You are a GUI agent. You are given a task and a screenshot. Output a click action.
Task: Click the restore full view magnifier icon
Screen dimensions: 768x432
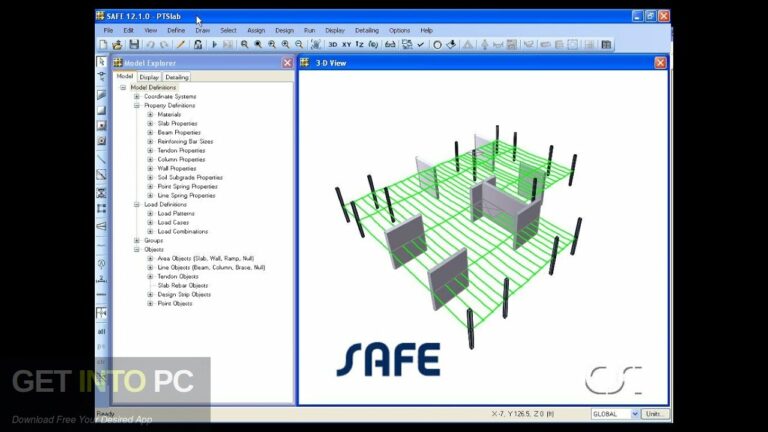point(258,45)
